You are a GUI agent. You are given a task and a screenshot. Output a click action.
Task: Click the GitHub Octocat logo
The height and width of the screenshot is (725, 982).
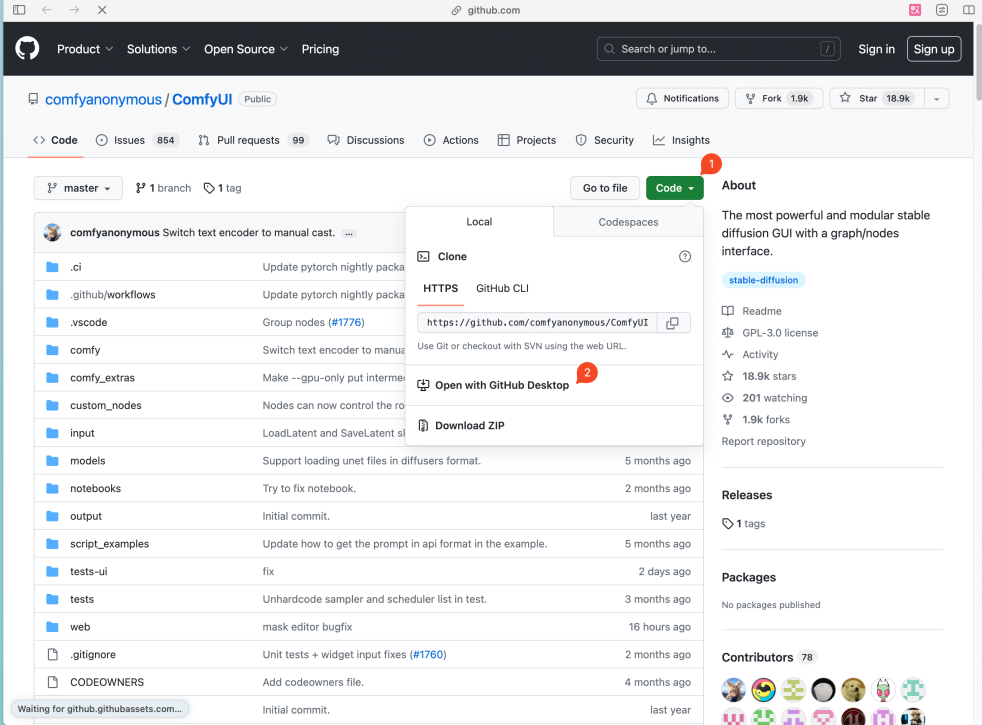(27, 48)
